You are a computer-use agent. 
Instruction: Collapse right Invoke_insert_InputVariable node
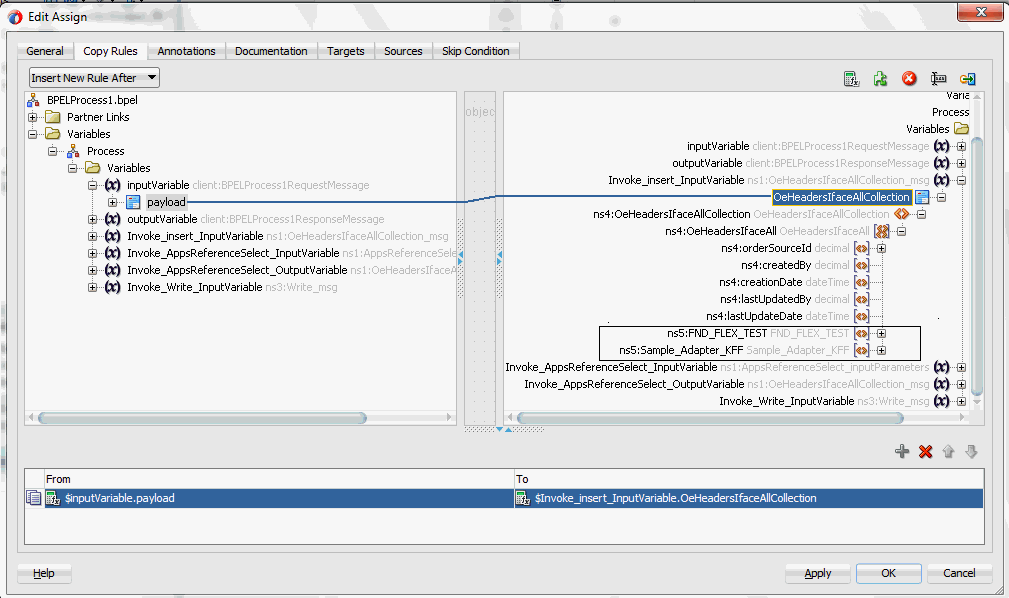point(961,180)
